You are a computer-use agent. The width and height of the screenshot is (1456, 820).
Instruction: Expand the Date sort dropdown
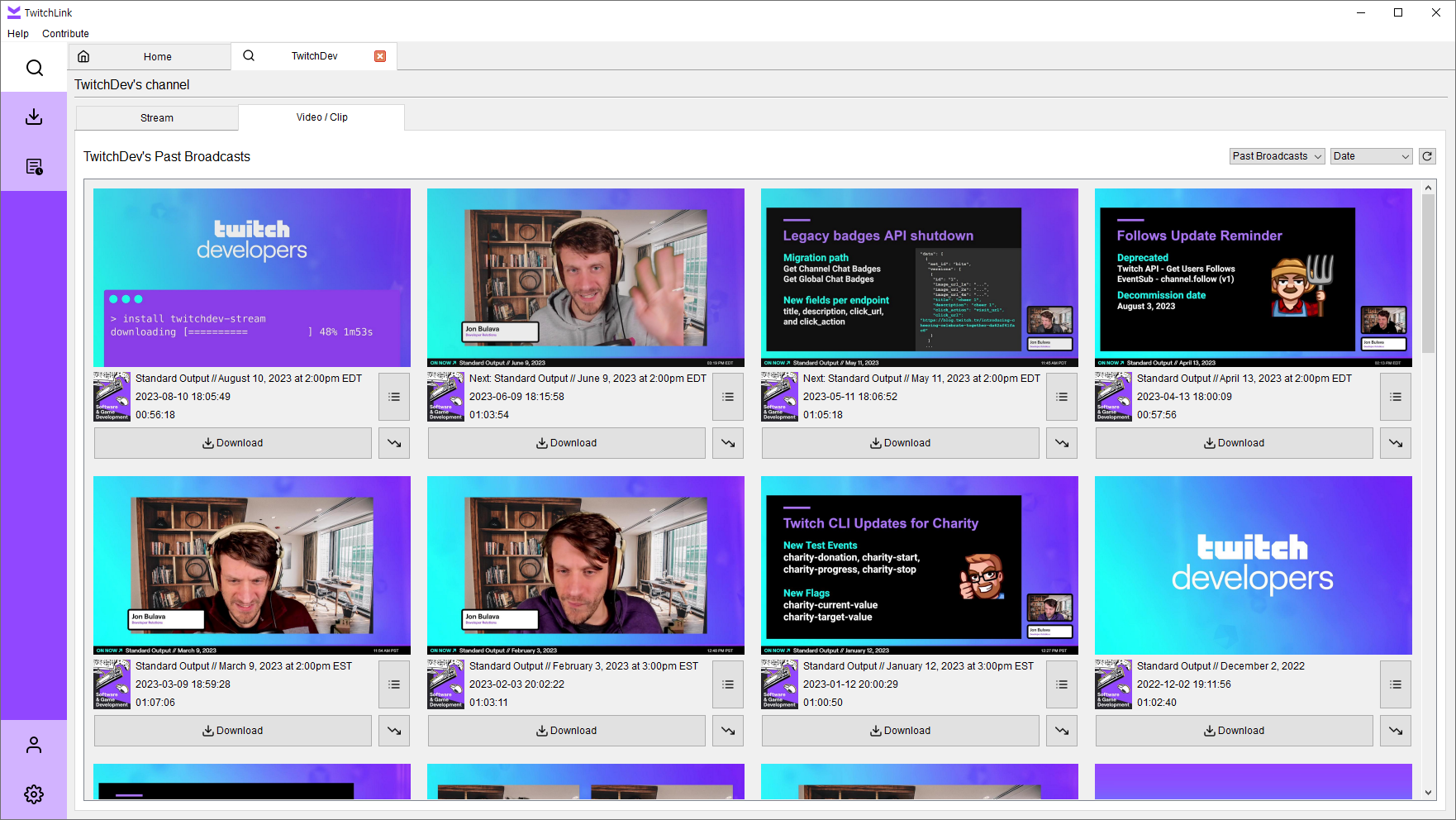[1372, 156]
